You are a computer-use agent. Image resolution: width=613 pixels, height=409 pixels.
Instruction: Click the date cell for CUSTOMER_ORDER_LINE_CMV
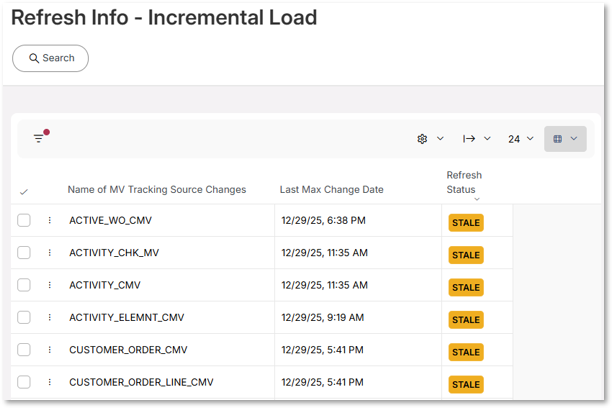(323, 382)
